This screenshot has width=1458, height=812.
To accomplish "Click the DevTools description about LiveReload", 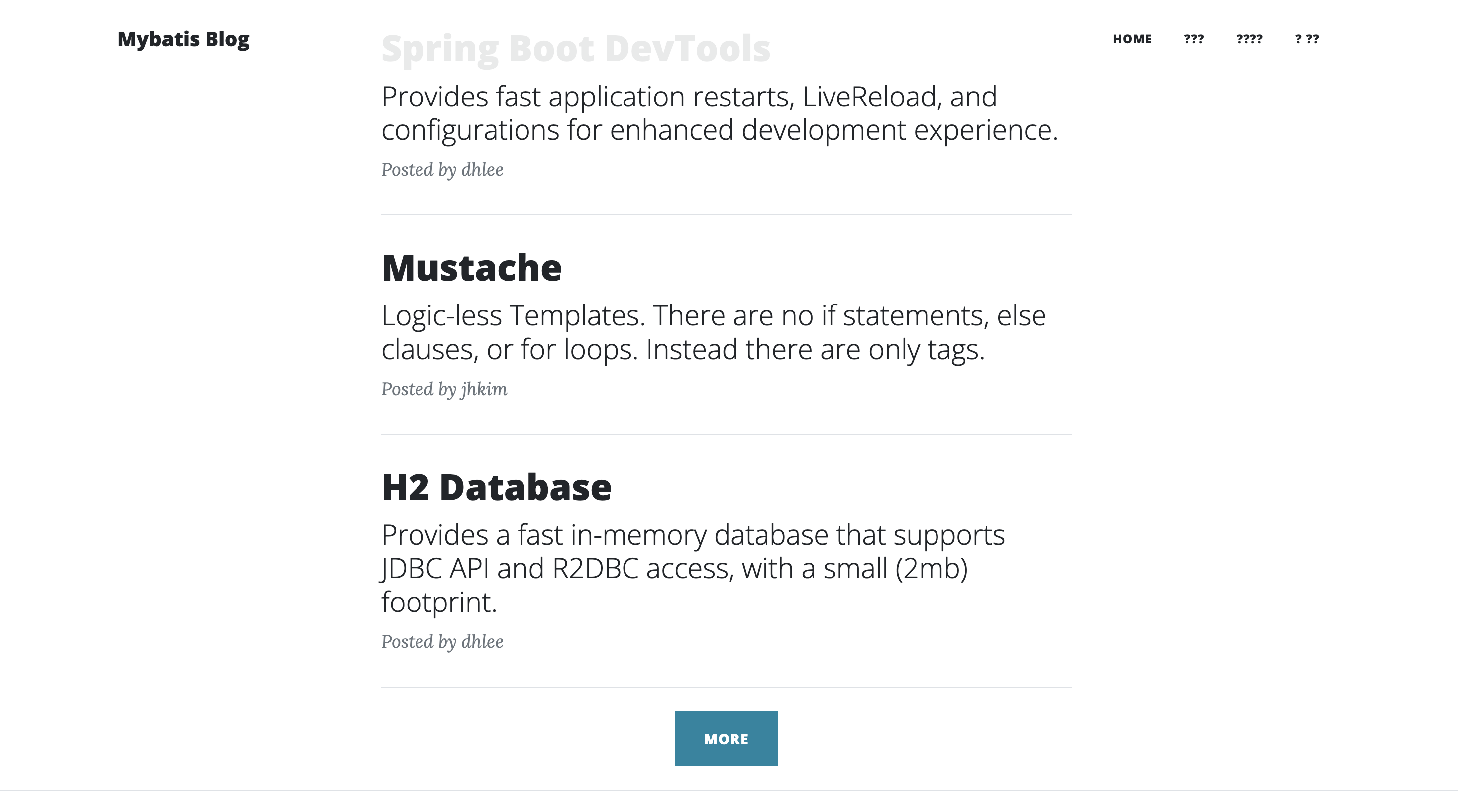I will (x=720, y=113).
